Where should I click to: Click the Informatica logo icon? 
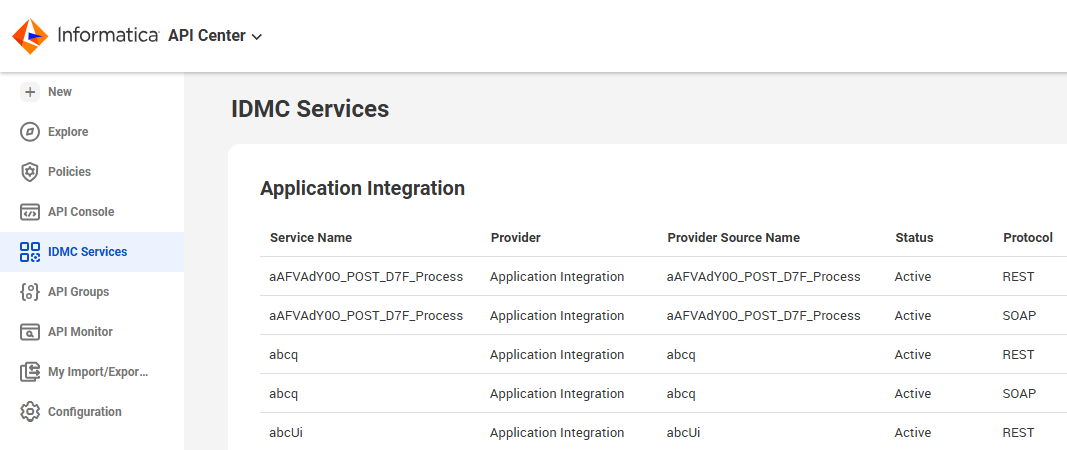30,36
